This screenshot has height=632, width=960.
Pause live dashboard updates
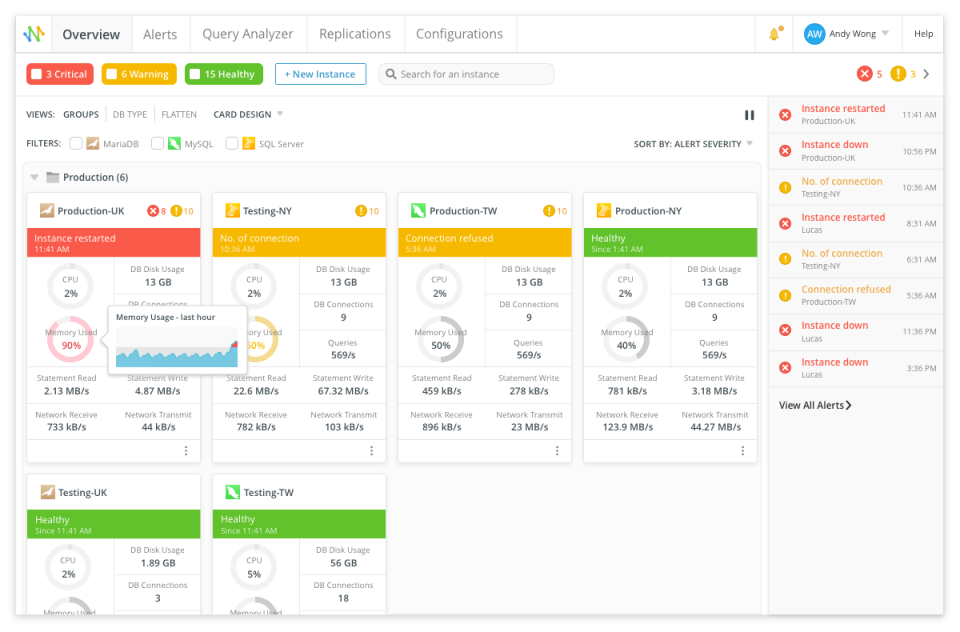pos(750,114)
